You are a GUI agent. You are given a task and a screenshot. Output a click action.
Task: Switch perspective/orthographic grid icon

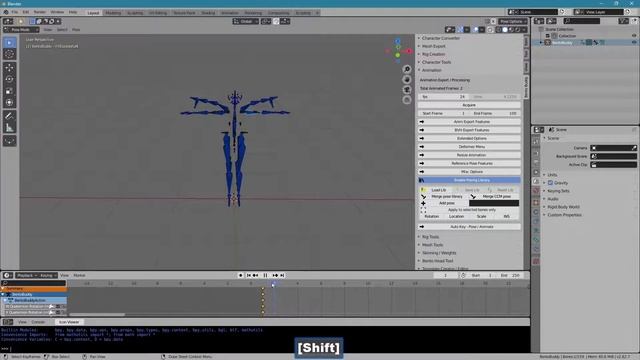pos(407,100)
